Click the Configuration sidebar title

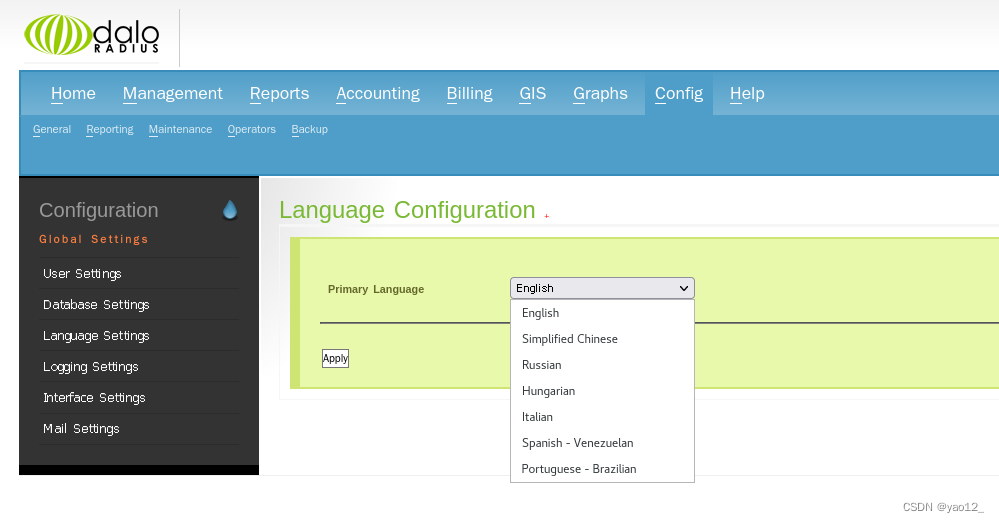point(99,210)
